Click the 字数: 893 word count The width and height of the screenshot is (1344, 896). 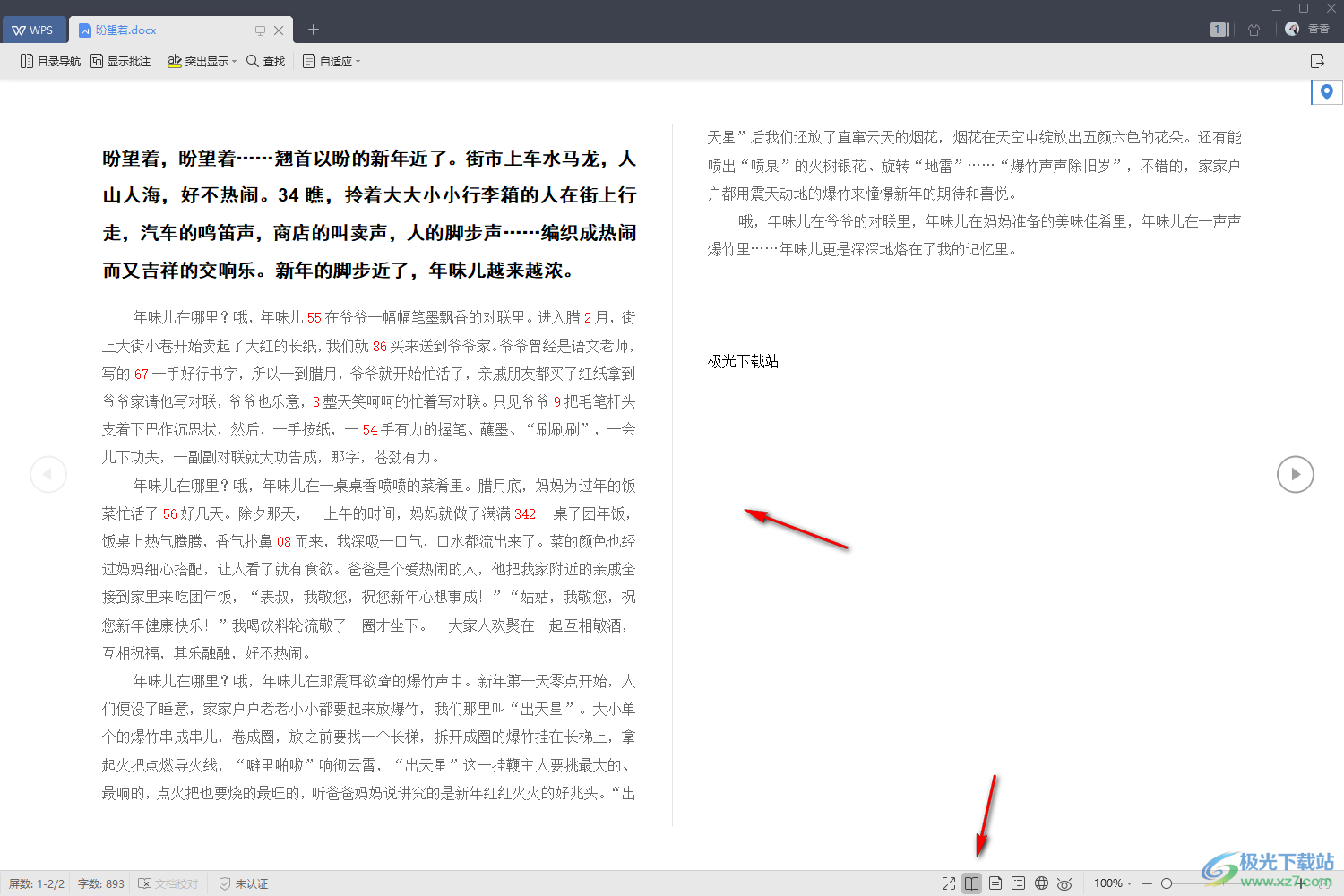[101, 883]
